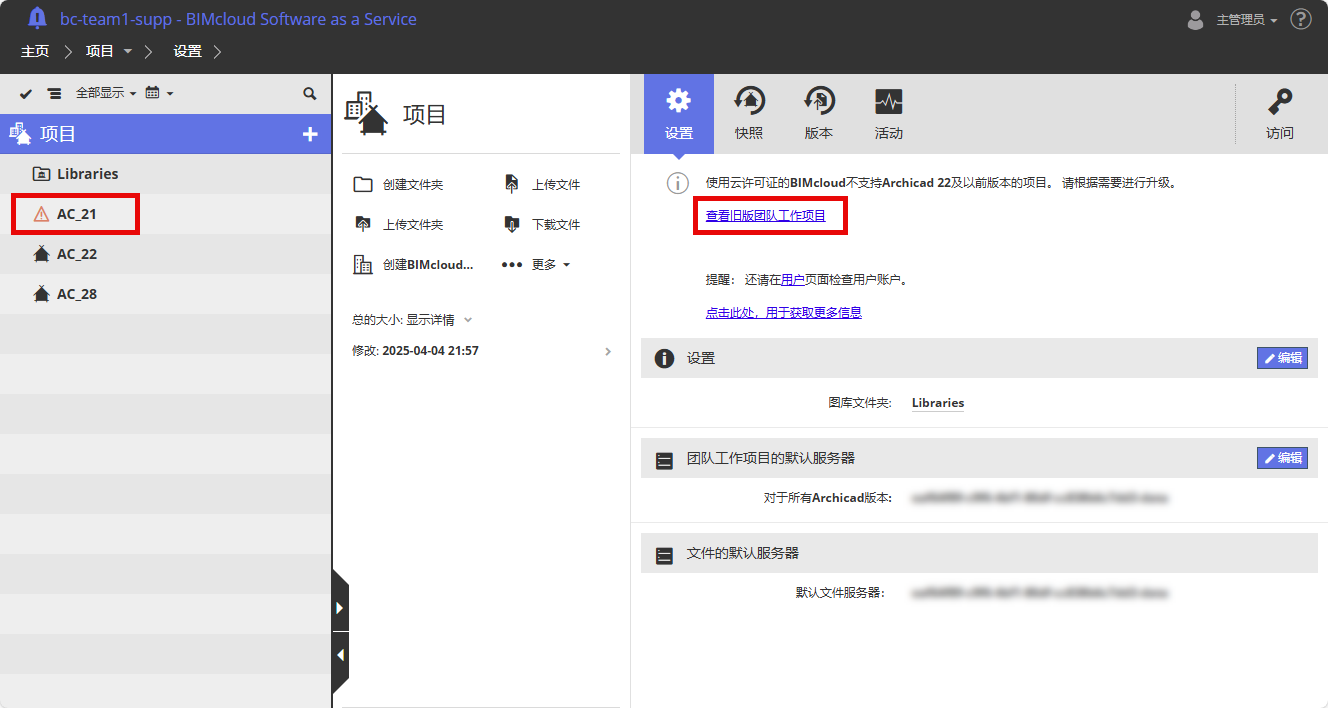Click the checkmark selection icon

26,93
